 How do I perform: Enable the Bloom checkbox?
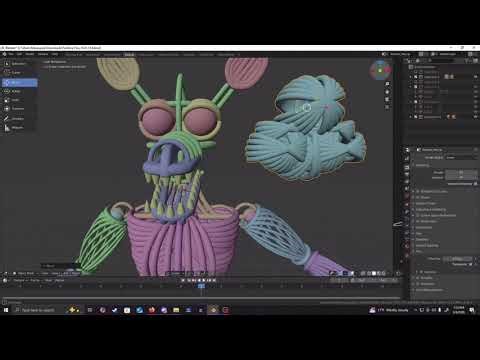pos(417,197)
